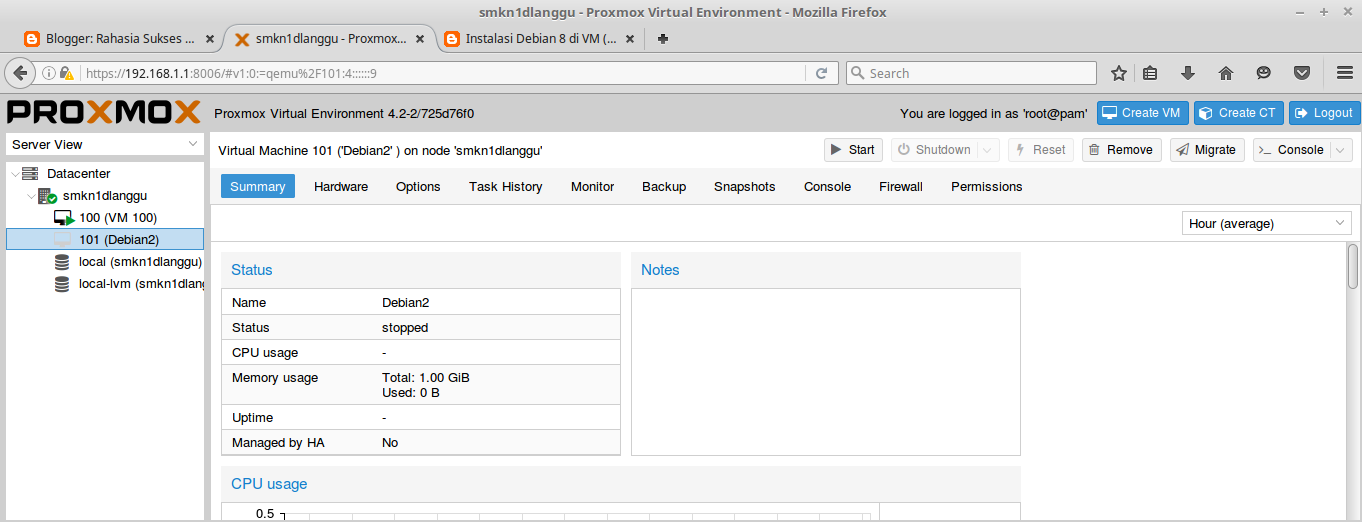The height and width of the screenshot is (522, 1362).
Task: Open the Server View dropdown
Action: (104, 145)
